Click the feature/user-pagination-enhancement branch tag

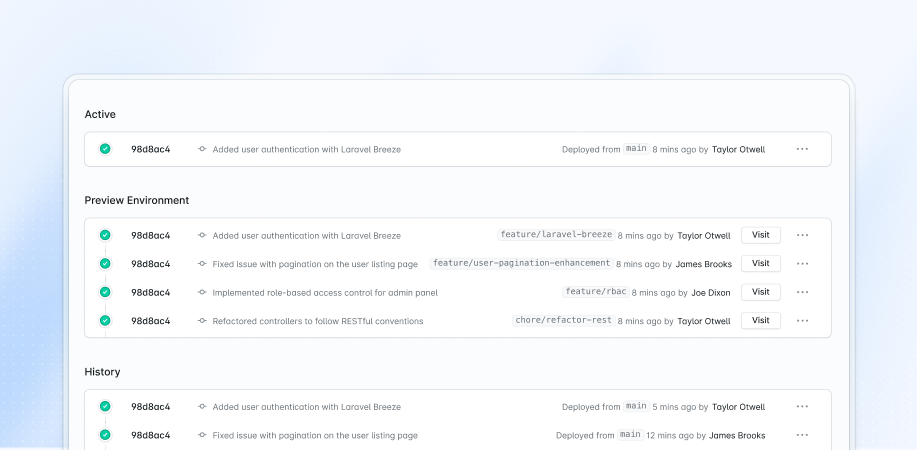522,263
